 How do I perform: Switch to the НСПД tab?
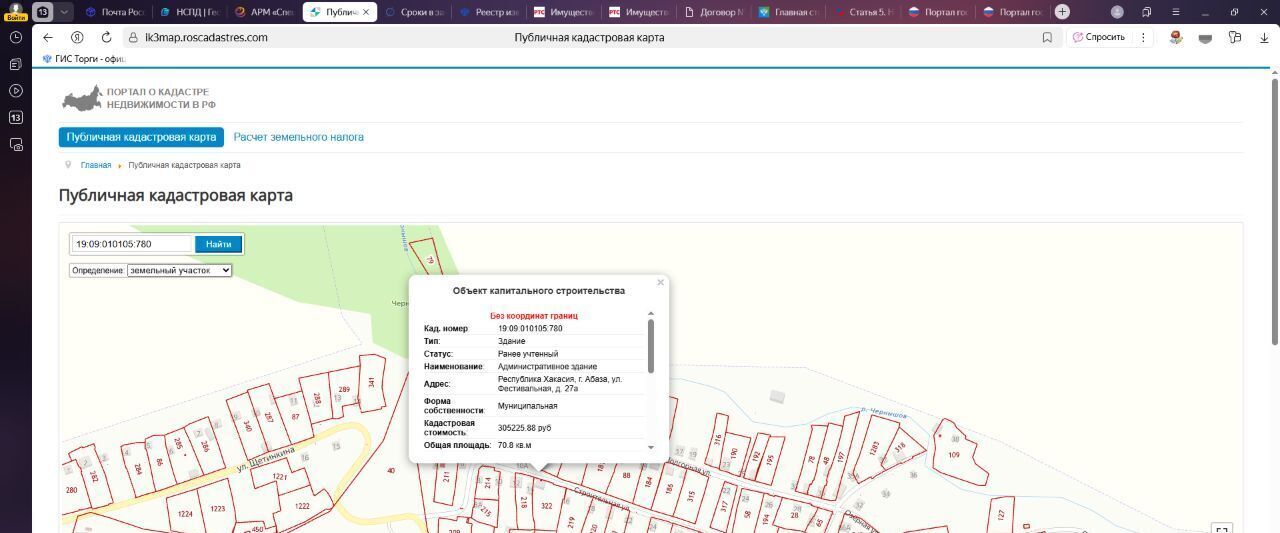pos(189,12)
